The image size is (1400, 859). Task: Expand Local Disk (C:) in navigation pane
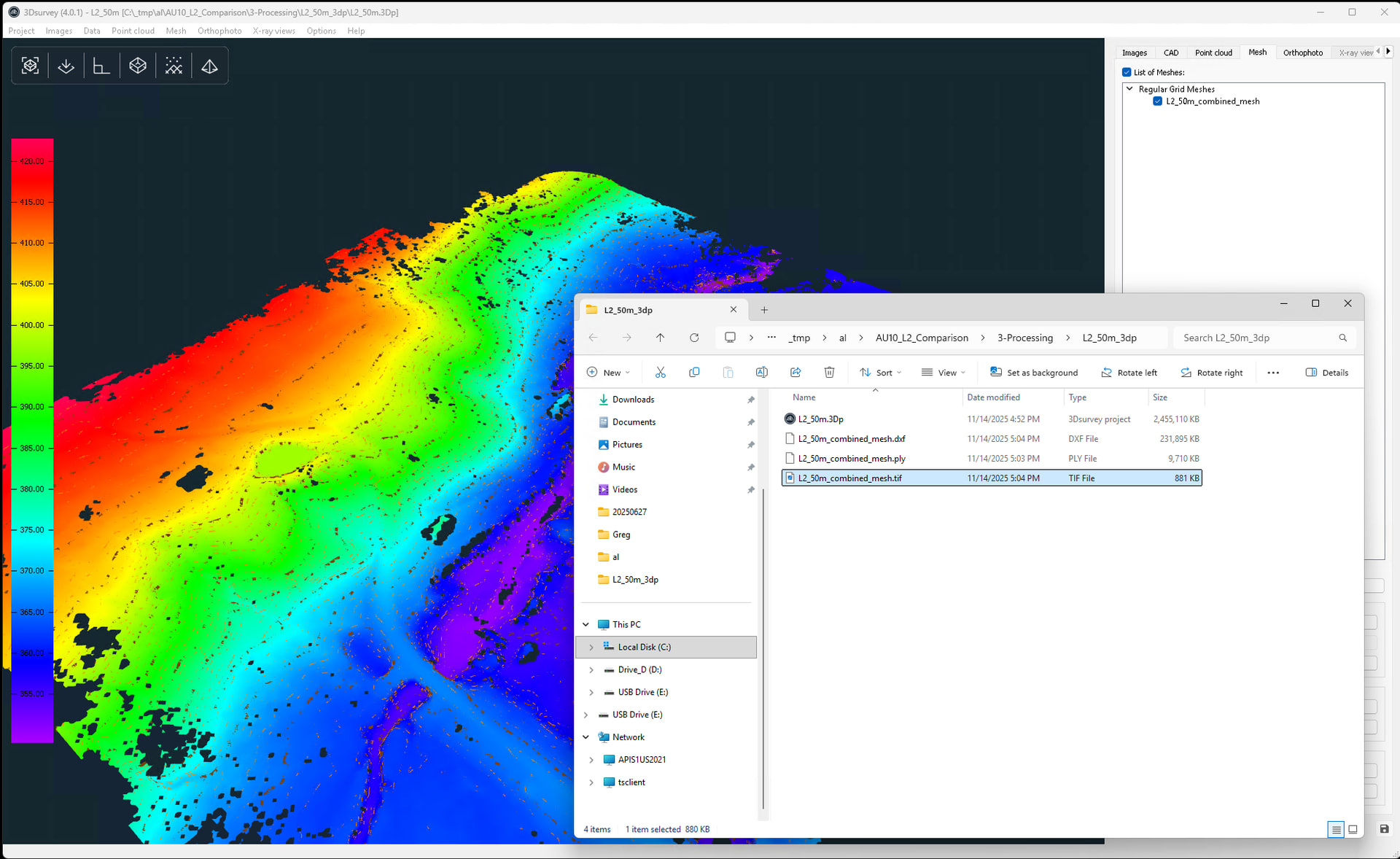tap(591, 647)
